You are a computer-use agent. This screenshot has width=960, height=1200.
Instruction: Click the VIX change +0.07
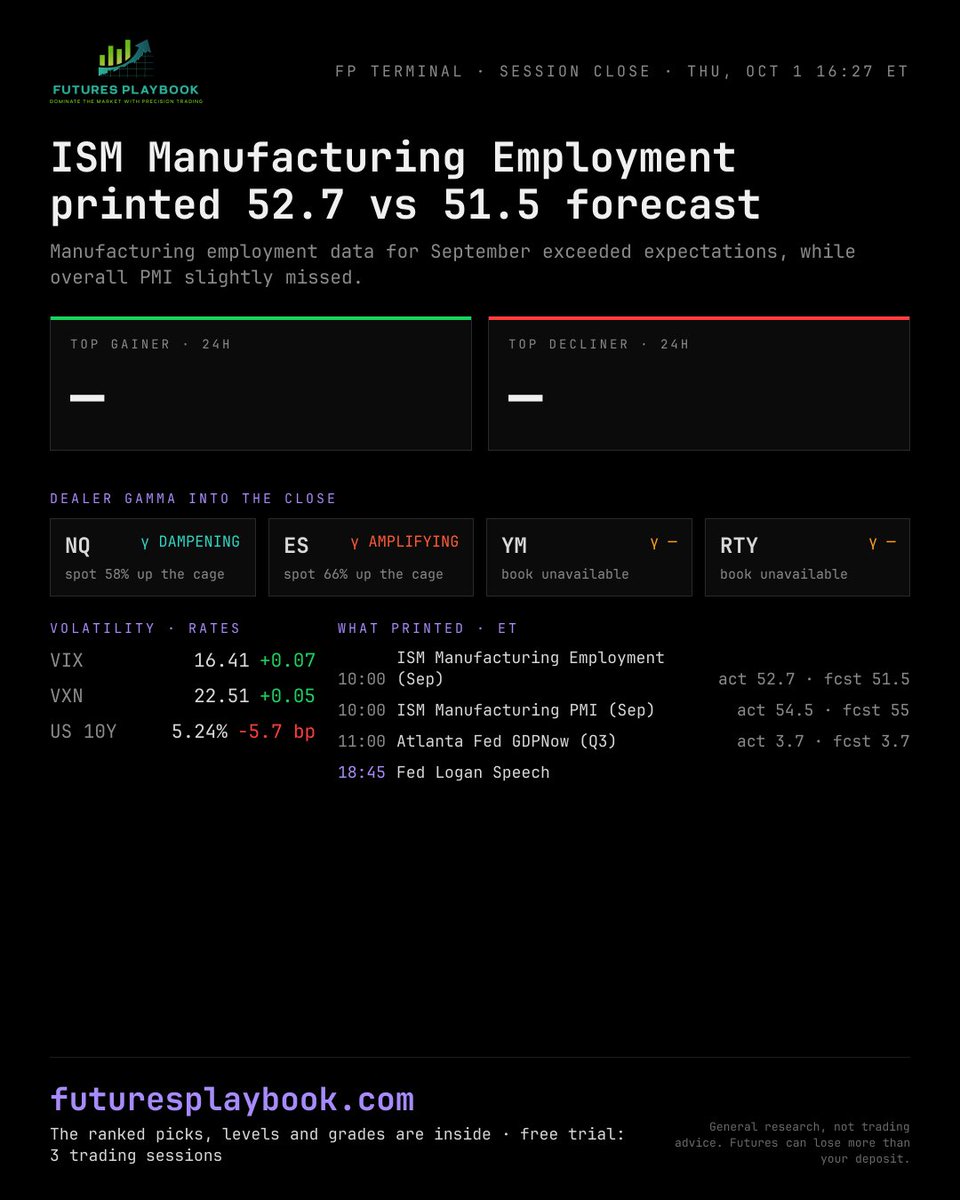287,660
